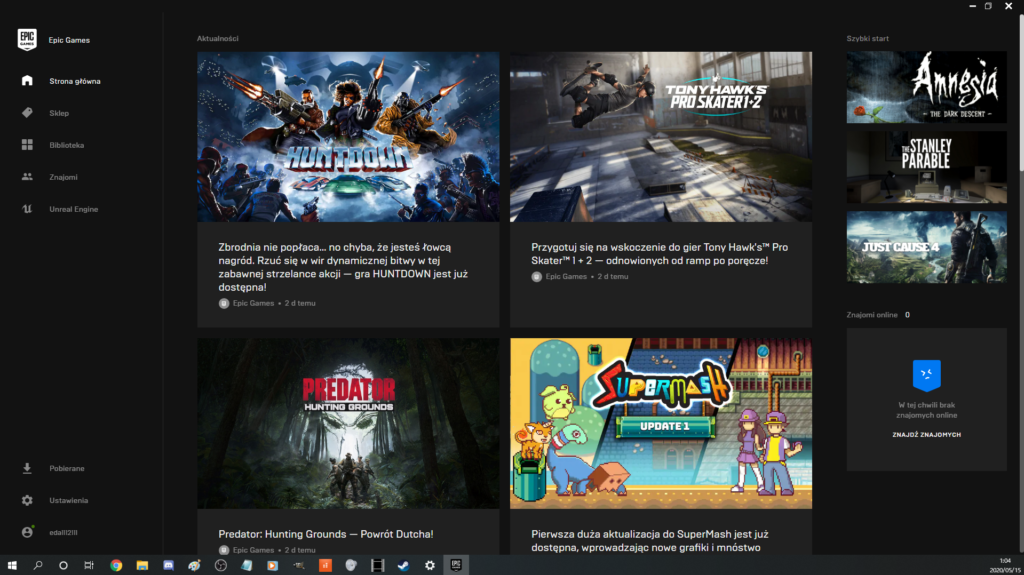Viewport: 1024px width, 575px height.
Task: Click the Pobierane download arrow icon
Action: [27, 468]
